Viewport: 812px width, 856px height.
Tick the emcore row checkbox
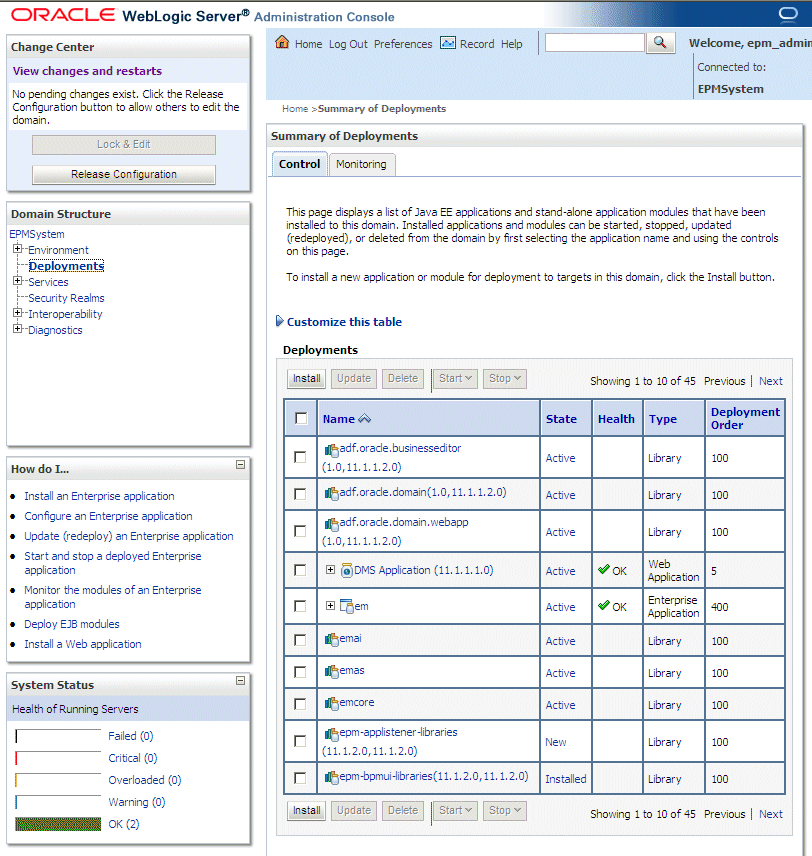click(x=300, y=704)
